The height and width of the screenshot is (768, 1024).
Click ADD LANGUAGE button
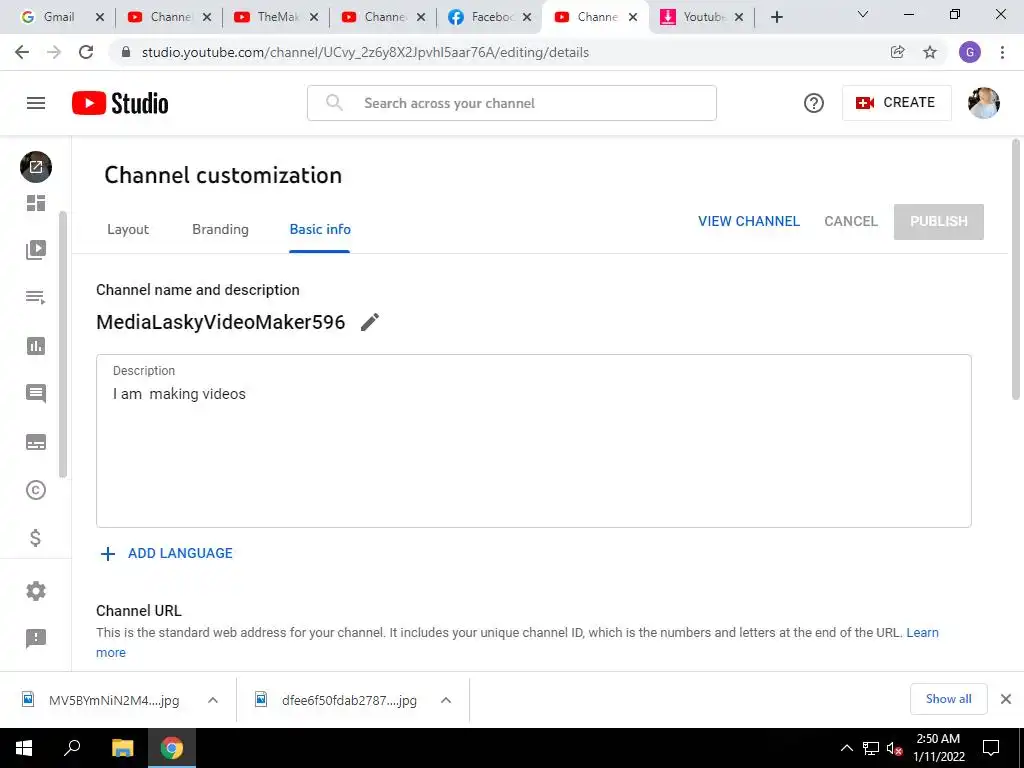coord(167,553)
